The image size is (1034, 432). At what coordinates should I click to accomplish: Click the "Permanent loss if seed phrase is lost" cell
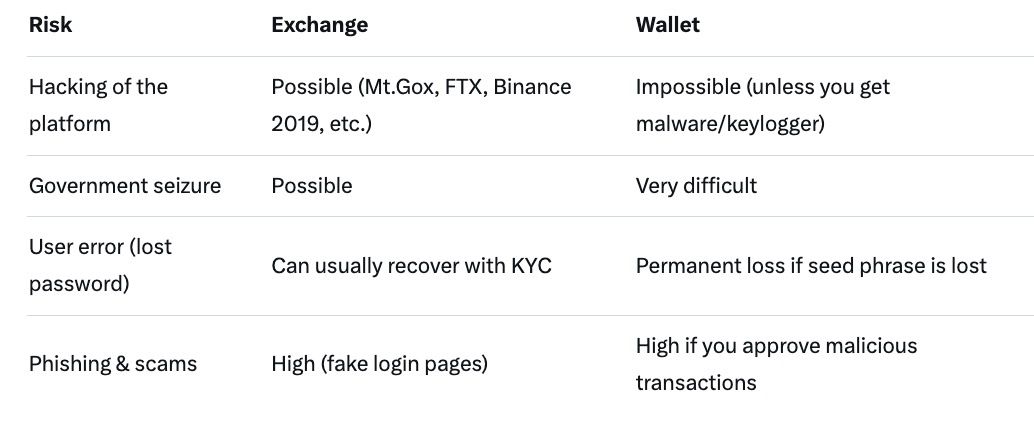click(811, 266)
